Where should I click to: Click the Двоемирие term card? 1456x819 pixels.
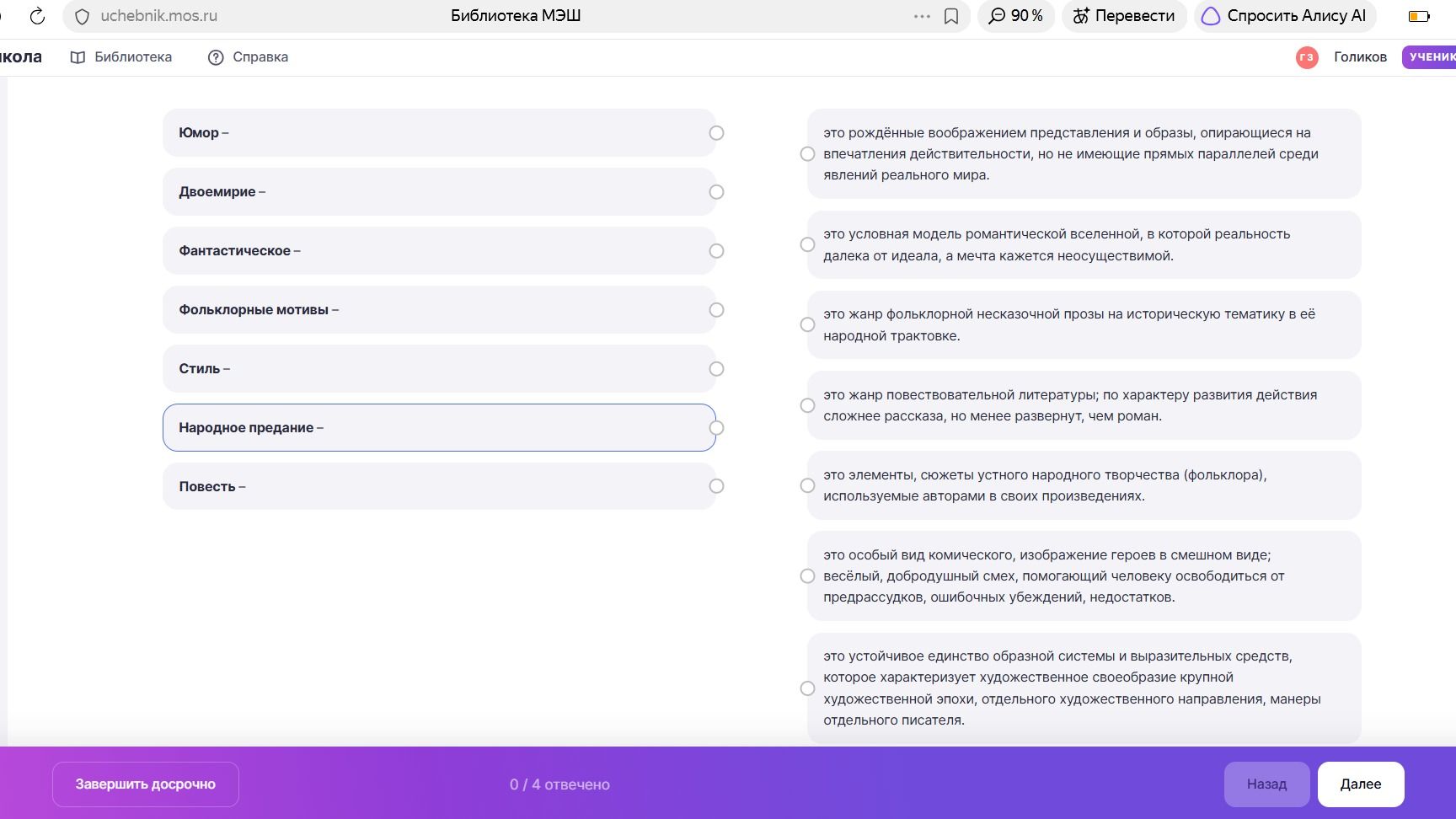pyautogui.click(x=439, y=192)
